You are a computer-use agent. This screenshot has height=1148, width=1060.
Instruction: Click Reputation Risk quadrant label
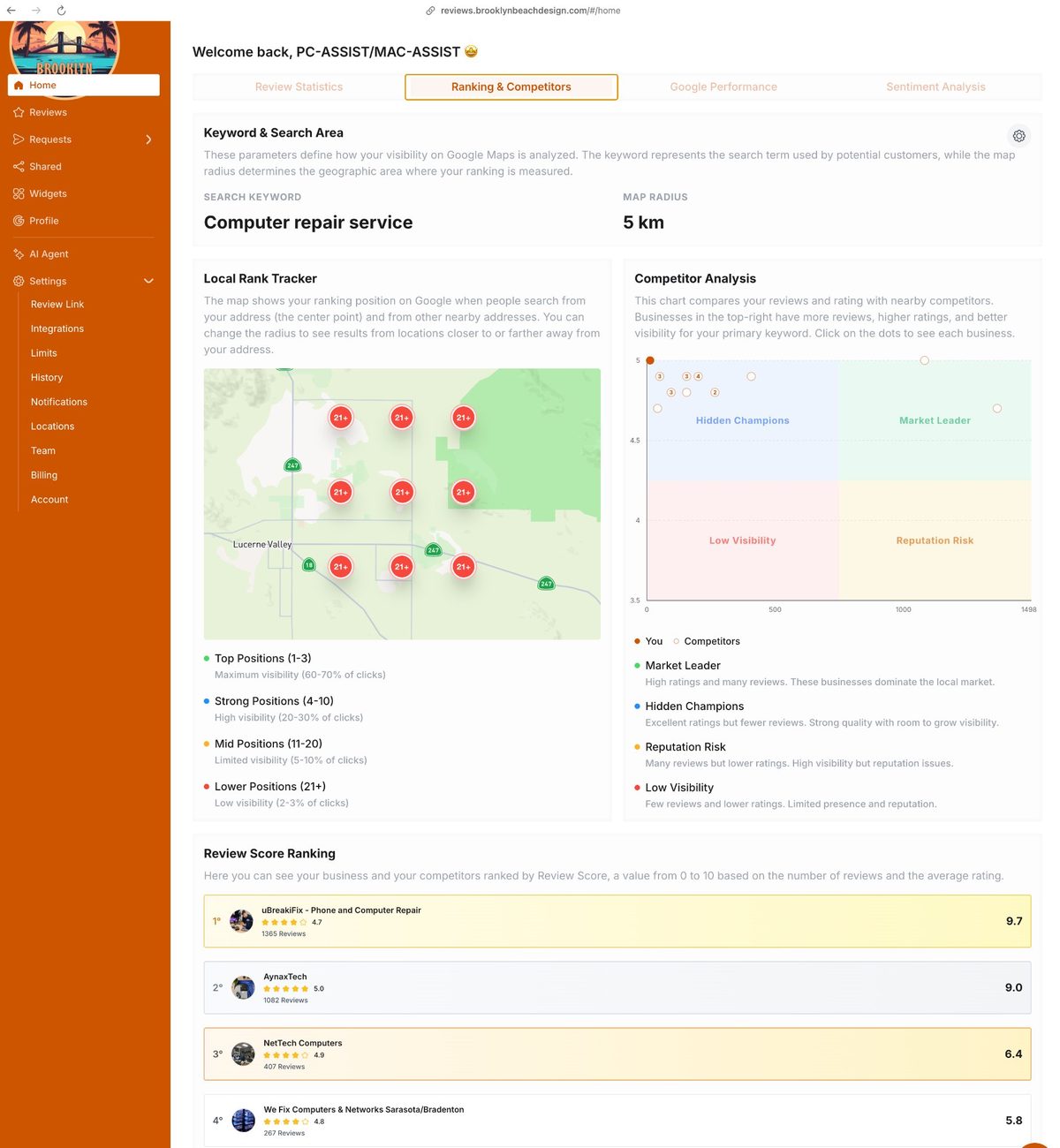[935, 540]
